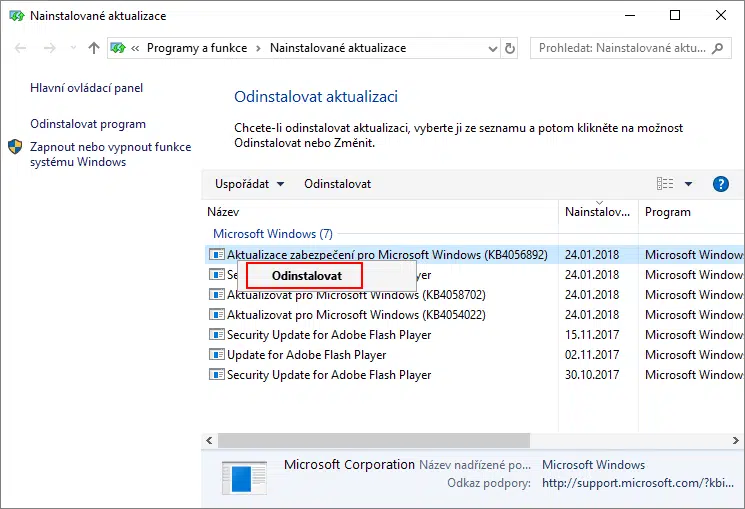Click right arrow of horizontal scrollbar
Viewport: 745px width, 509px height.
point(735,441)
